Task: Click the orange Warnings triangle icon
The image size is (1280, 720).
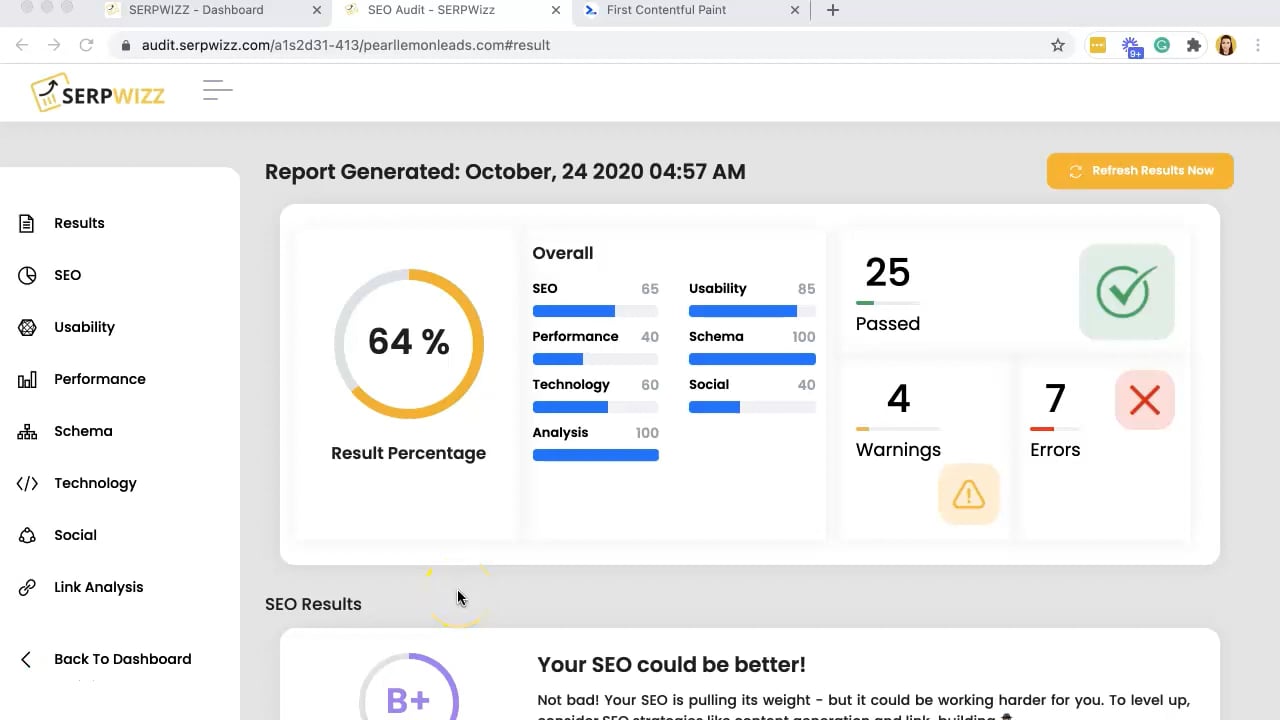Action: pyautogui.click(x=968, y=494)
